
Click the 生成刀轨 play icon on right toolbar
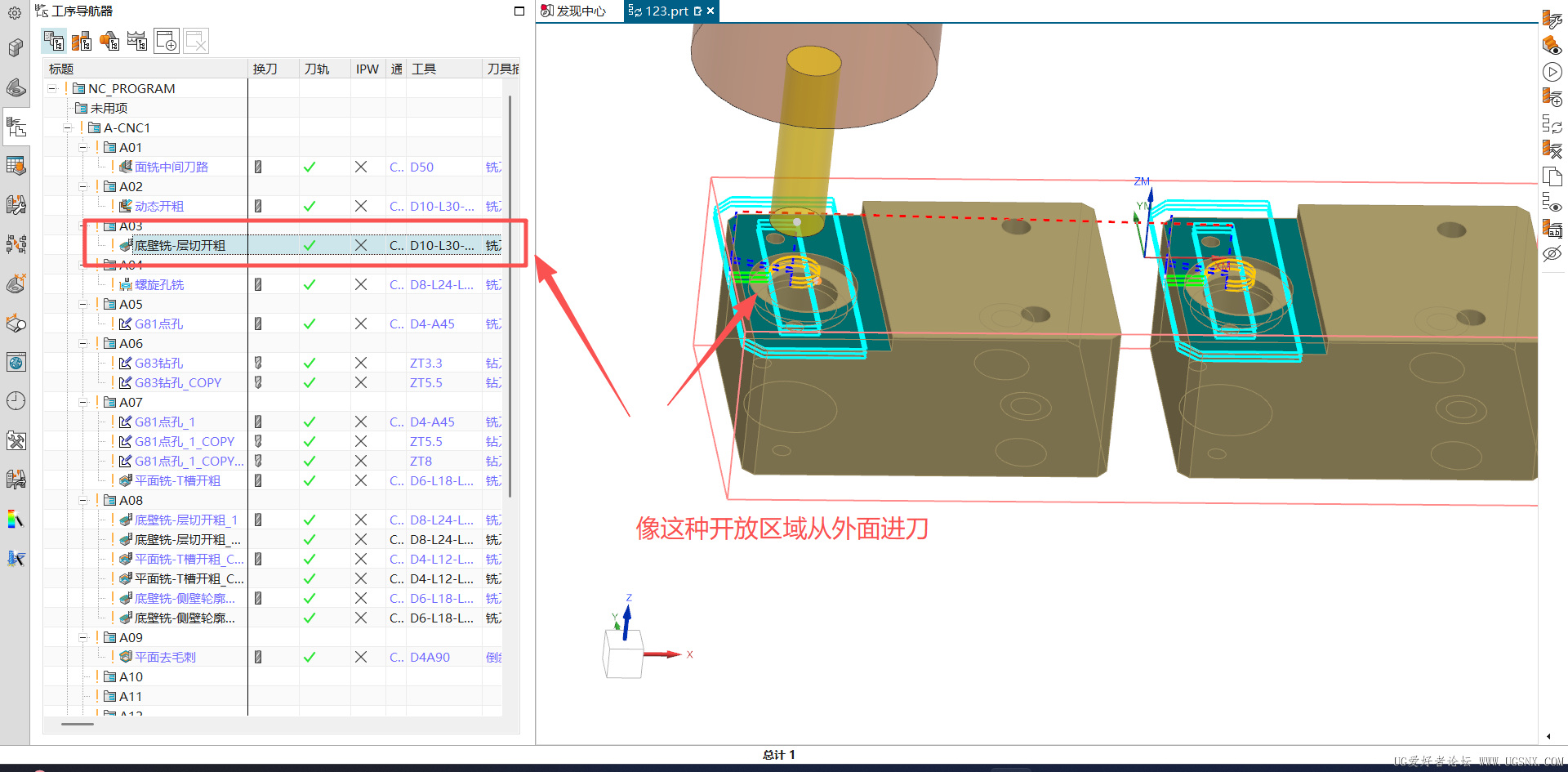click(x=1552, y=72)
